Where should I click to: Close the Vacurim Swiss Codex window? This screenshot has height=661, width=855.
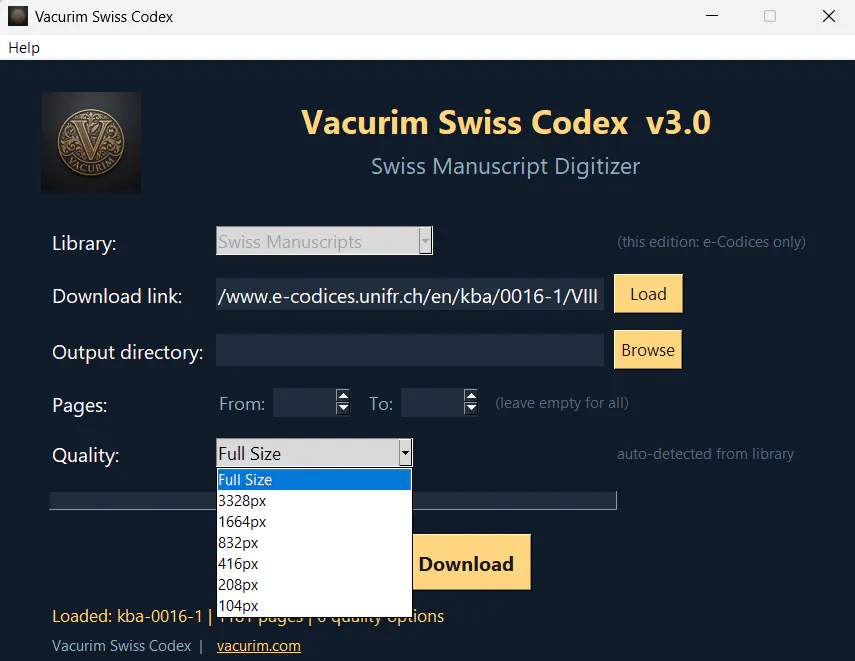[x=829, y=16]
